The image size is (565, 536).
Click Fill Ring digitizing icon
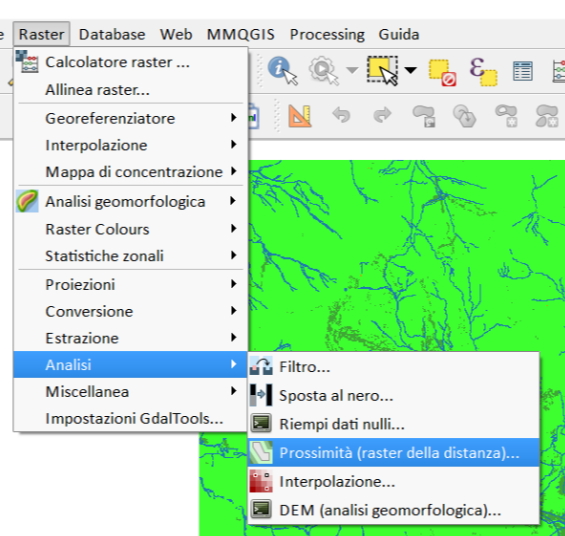(x=507, y=116)
